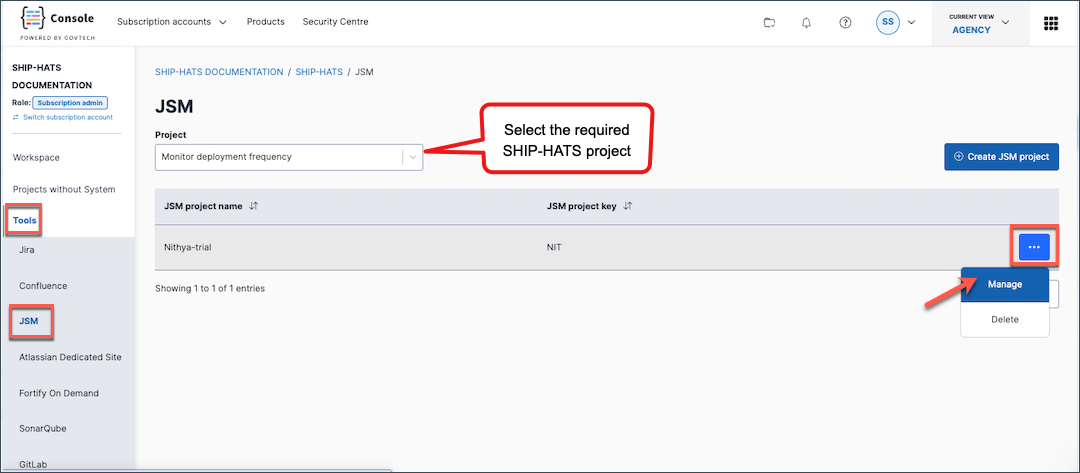
Task: Open Fortify On Demand
Action: coord(59,393)
